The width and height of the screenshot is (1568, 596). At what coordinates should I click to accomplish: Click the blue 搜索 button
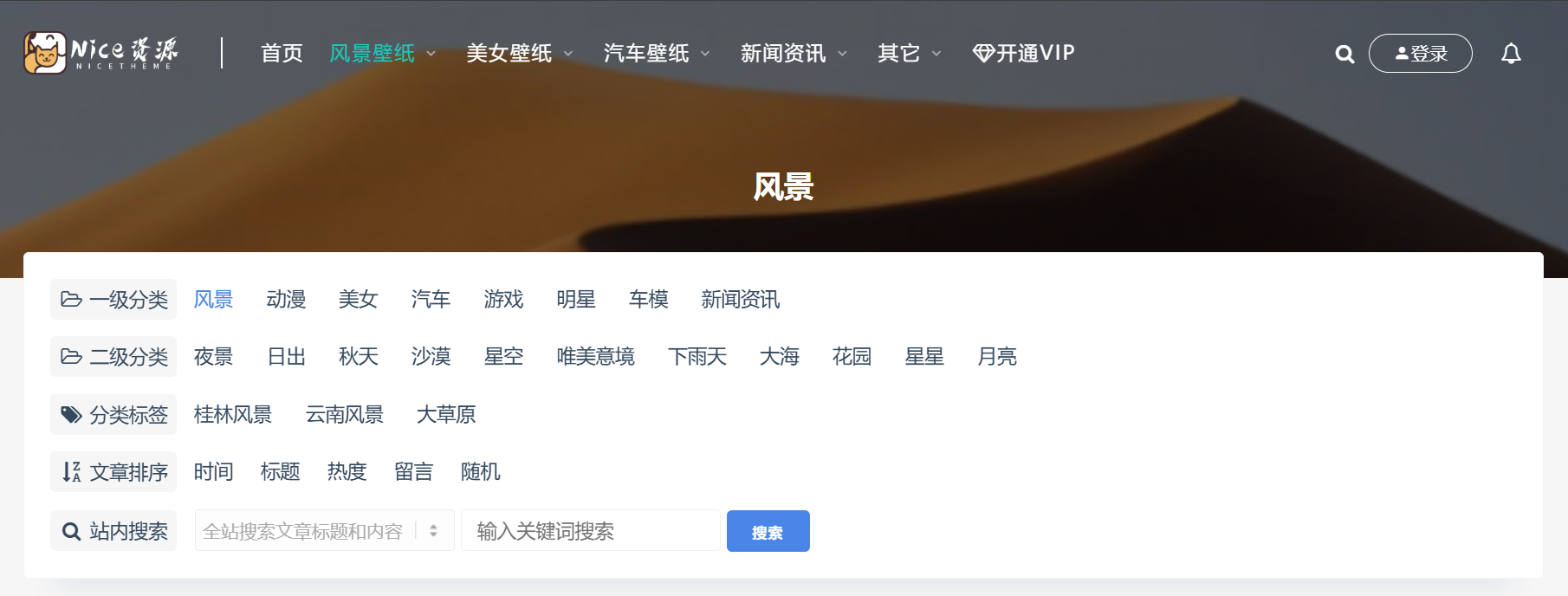(768, 531)
